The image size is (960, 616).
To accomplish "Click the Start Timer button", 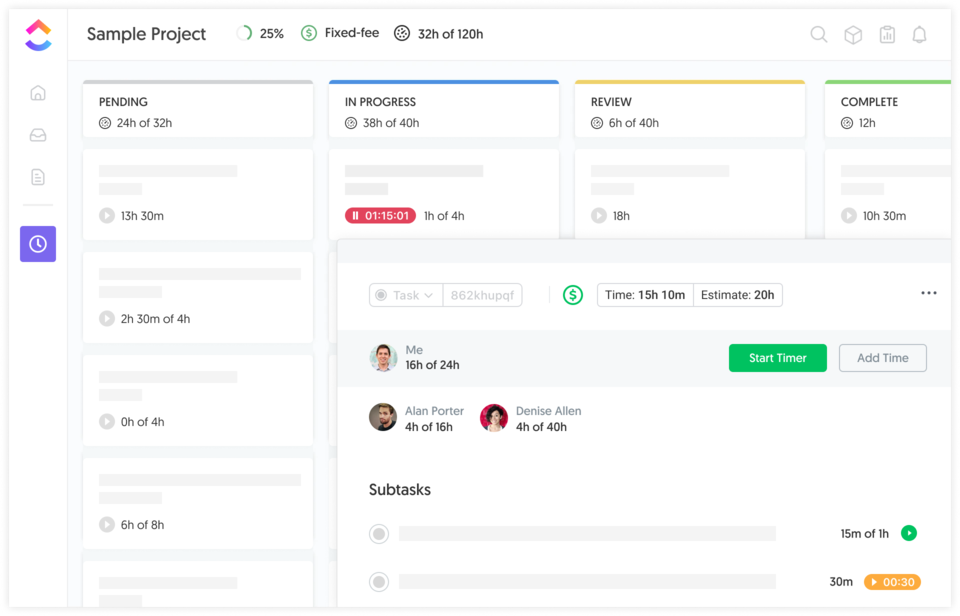I will 778,357.
